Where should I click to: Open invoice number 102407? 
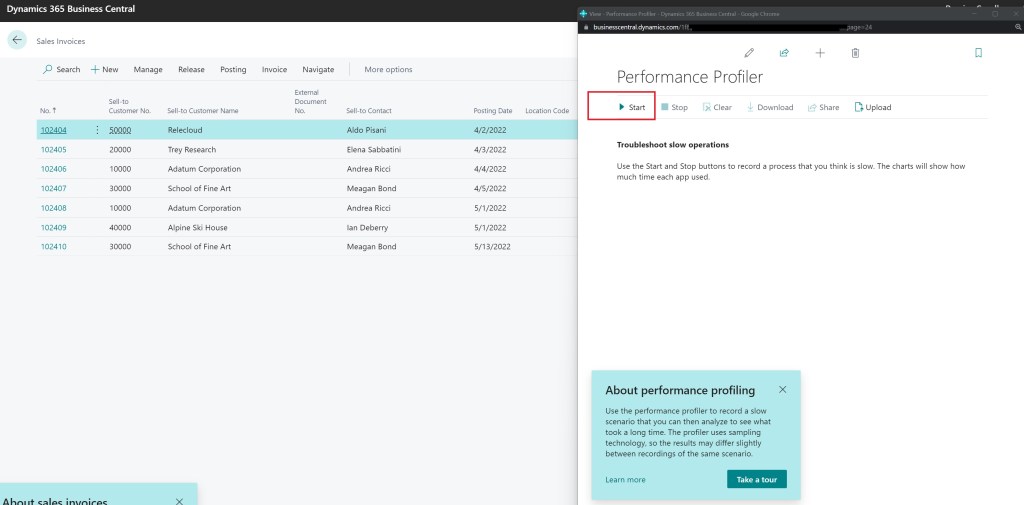click(x=53, y=188)
